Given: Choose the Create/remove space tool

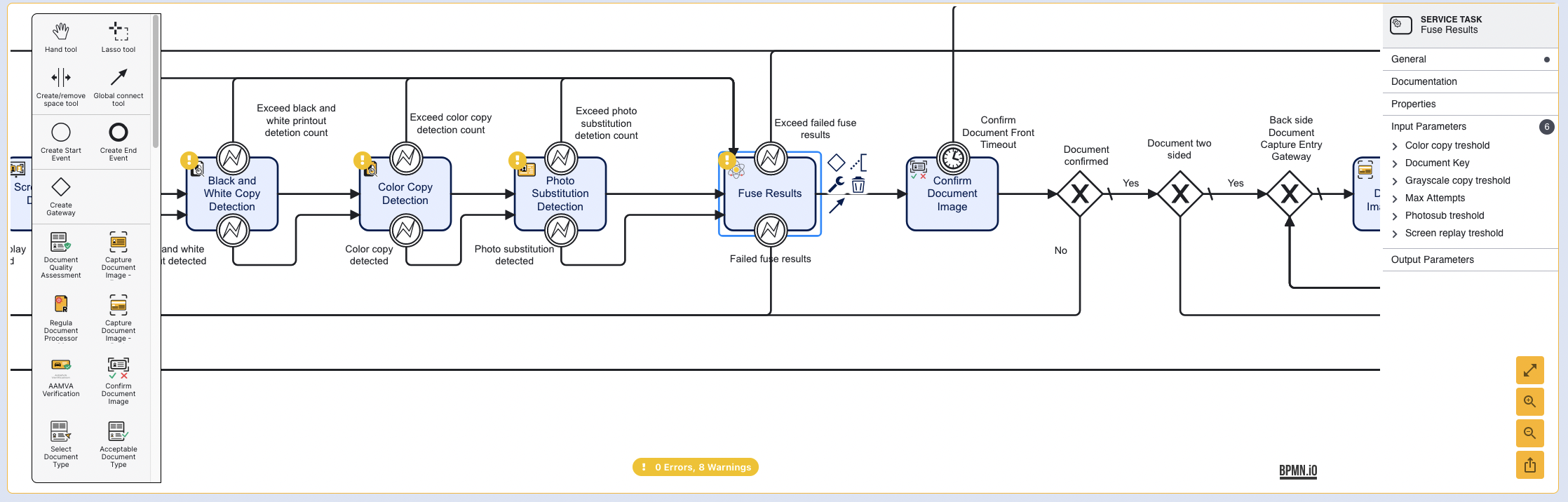Looking at the screenshot, I should (61, 77).
